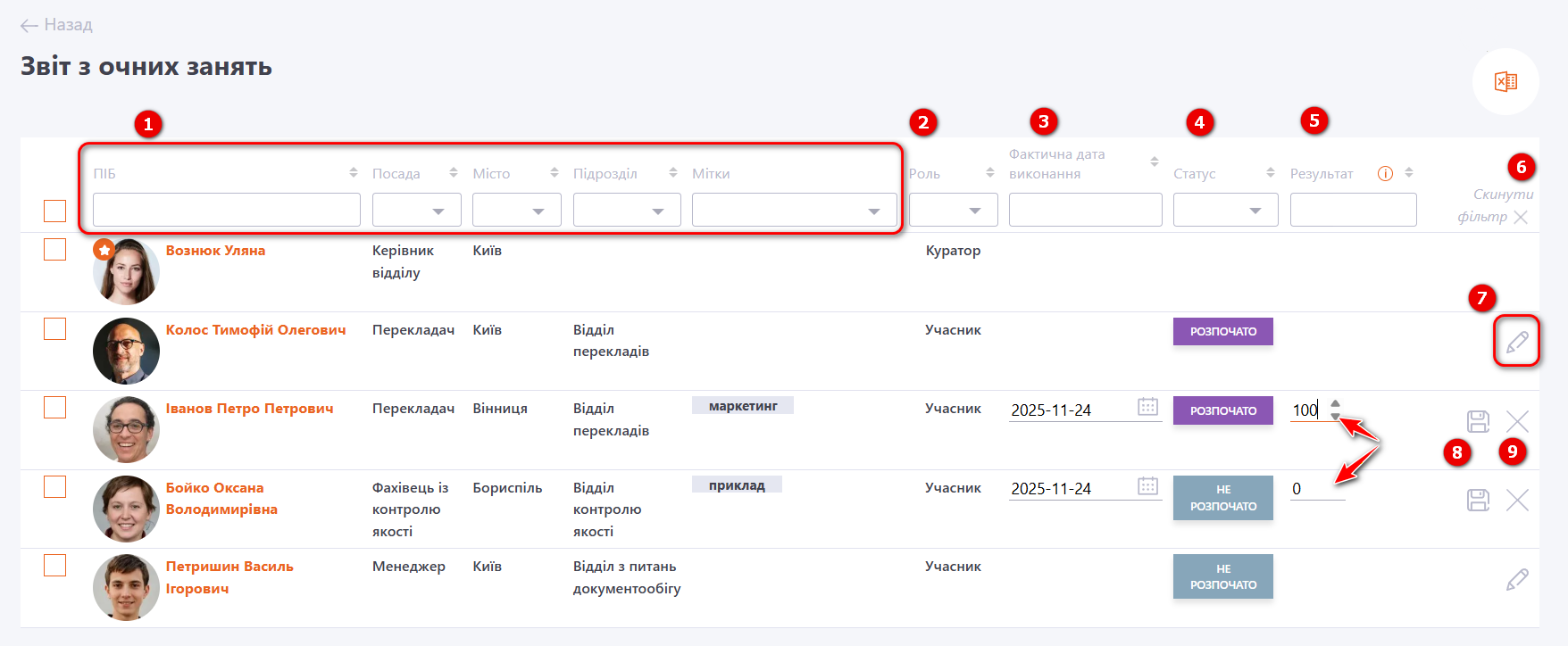Edit Петришин Василь's row with pencil icon
This screenshot has height=646, width=1568.
tap(1516, 580)
